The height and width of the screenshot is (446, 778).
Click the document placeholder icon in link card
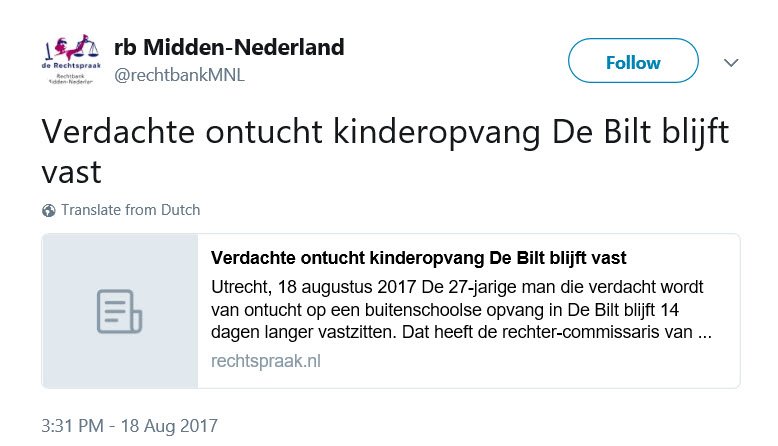click(x=119, y=311)
